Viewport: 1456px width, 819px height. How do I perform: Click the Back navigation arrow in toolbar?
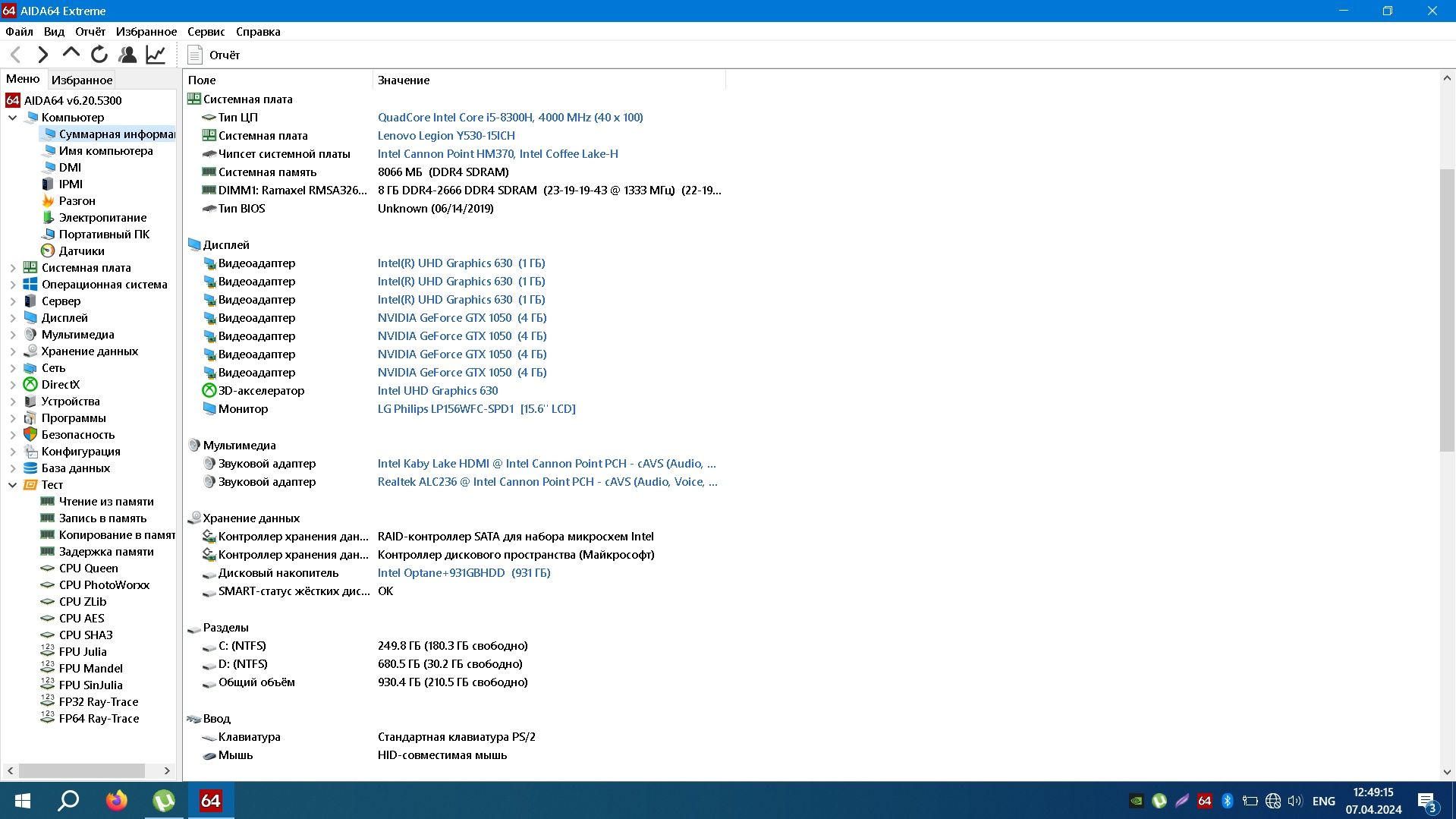click(x=16, y=55)
